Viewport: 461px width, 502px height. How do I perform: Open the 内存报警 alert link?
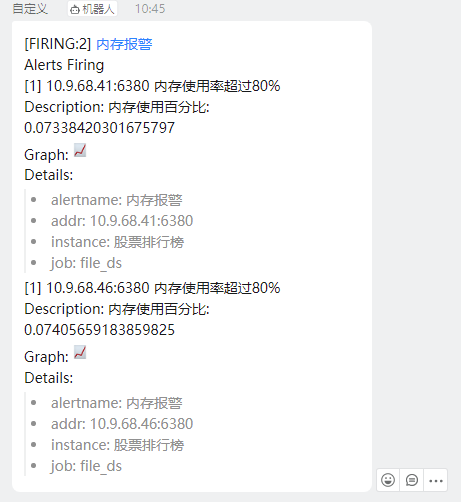pos(124,44)
